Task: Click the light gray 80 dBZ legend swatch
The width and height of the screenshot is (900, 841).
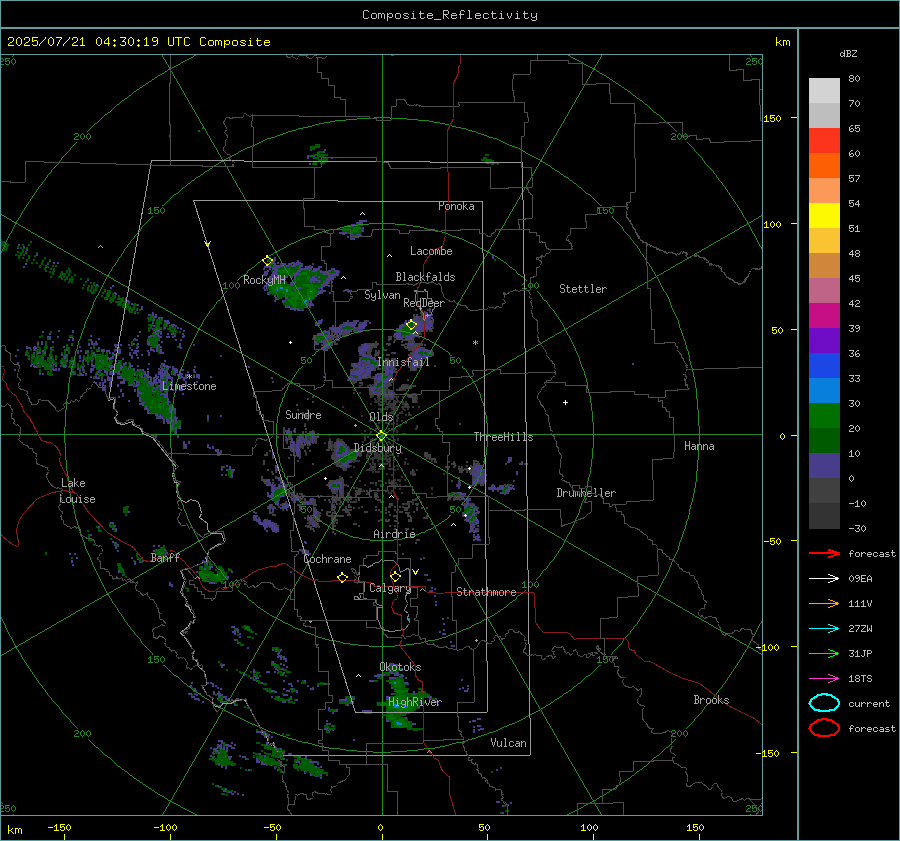Action: tap(824, 91)
